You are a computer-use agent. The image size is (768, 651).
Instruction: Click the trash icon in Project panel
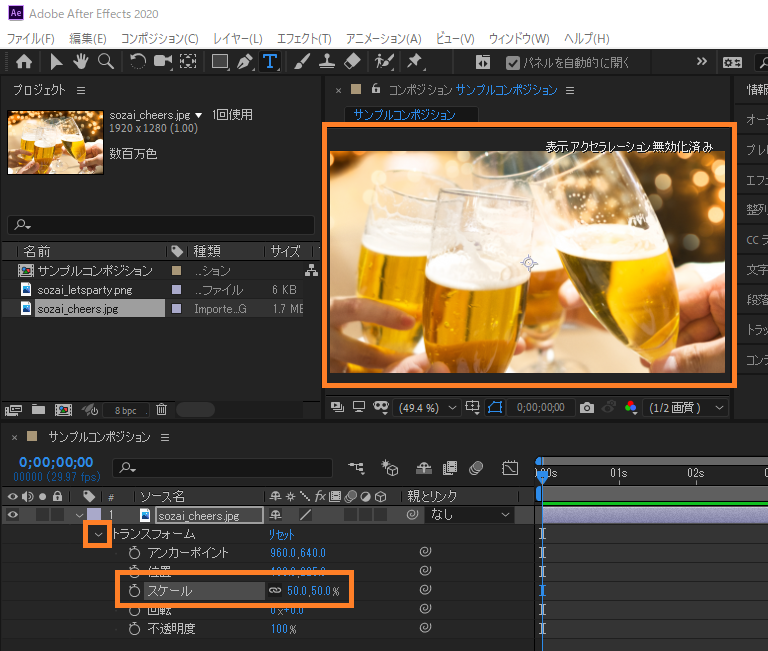(161, 410)
